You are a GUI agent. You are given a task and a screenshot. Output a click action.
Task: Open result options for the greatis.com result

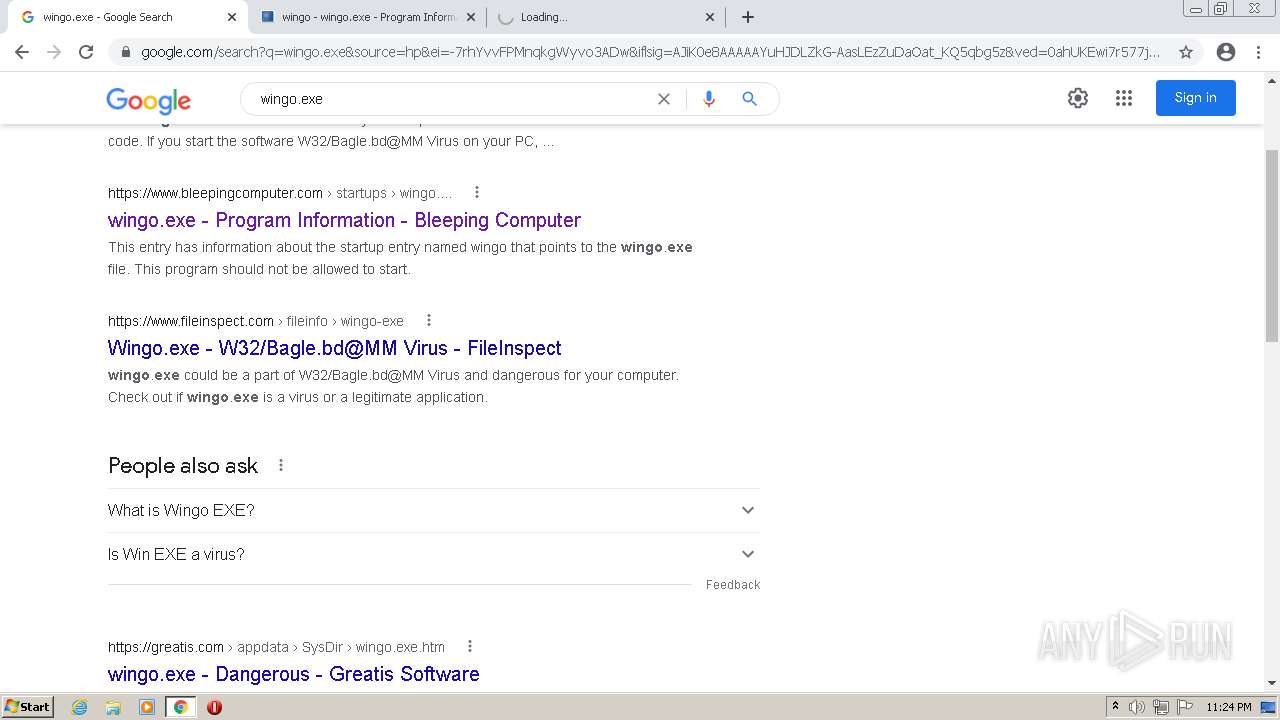click(470, 646)
